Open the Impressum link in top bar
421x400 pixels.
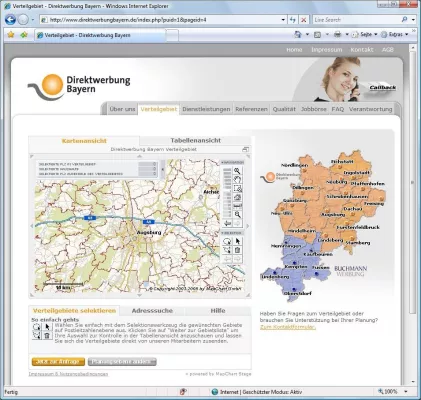pyautogui.click(x=327, y=50)
